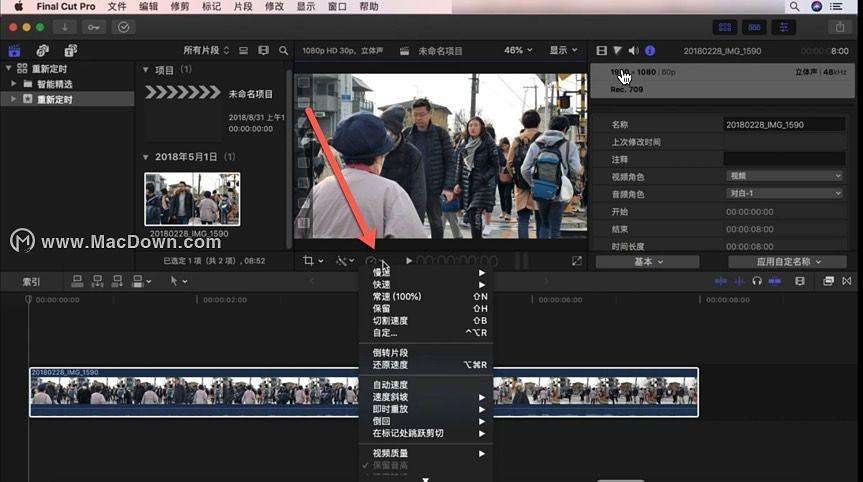Image resolution: width=863 pixels, height=482 pixels.
Task: Open the libraries sidebar icon
Action: coord(14,51)
